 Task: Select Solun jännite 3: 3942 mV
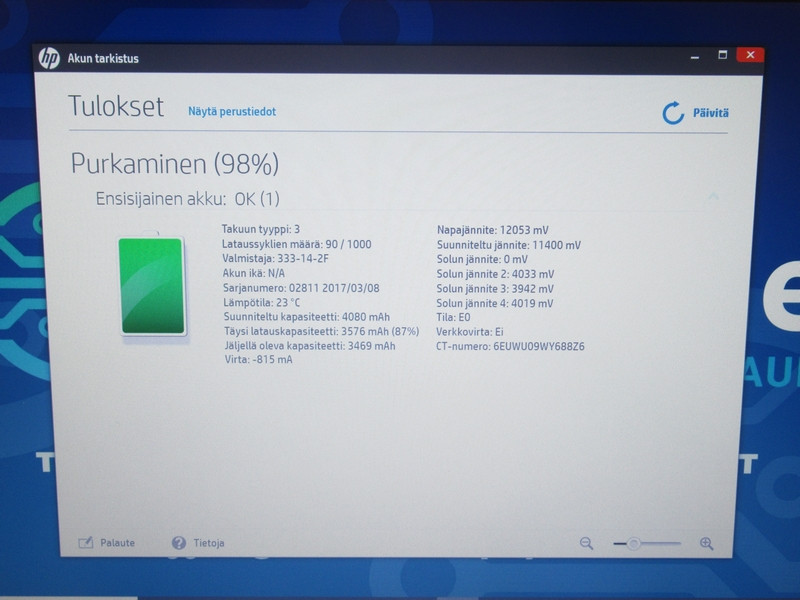[x=495, y=289]
